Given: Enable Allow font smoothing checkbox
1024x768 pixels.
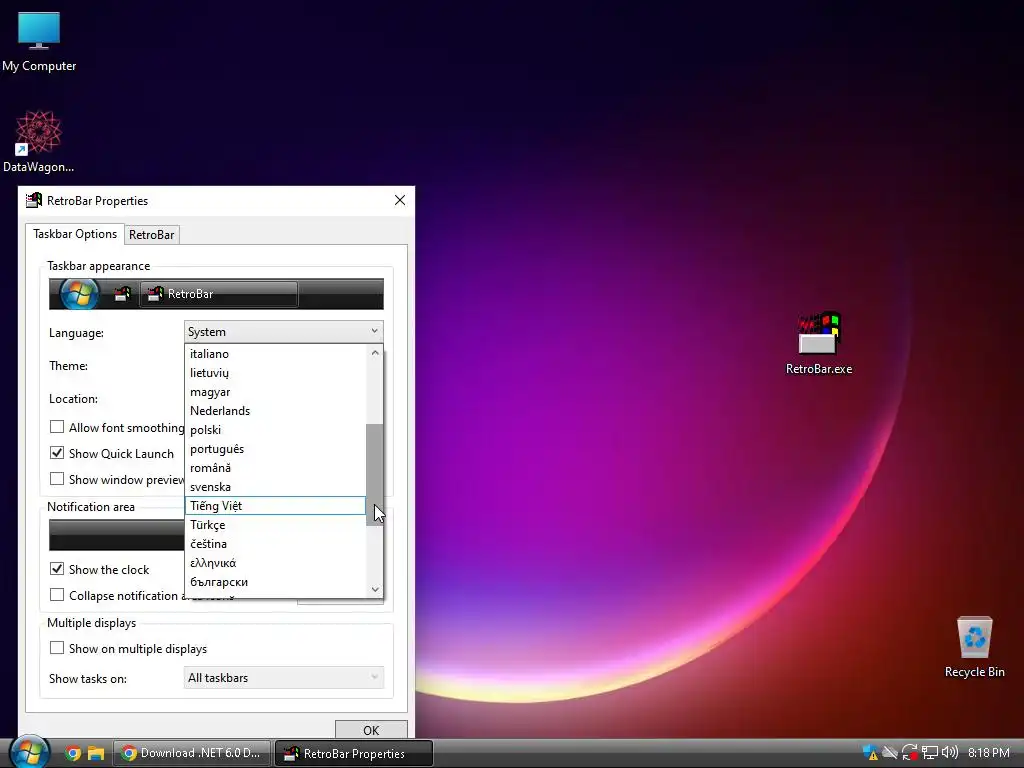Looking at the screenshot, I should 57,427.
